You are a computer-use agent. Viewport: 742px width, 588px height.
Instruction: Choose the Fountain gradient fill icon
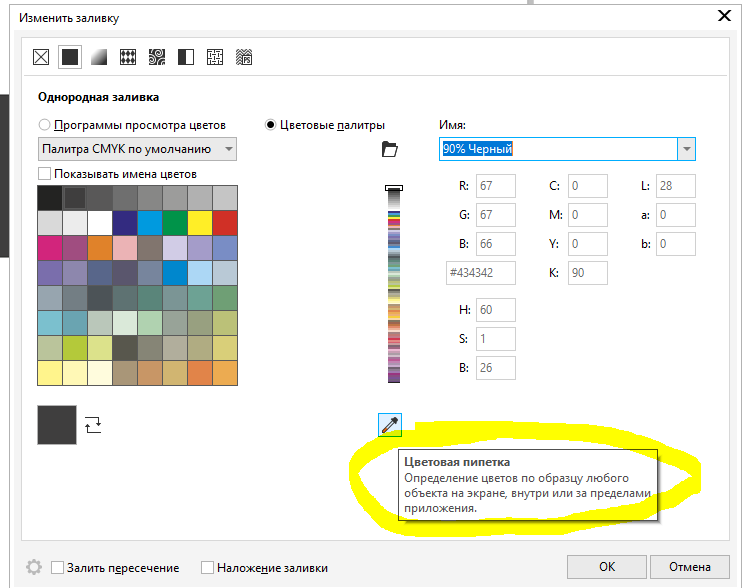click(x=99, y=57)
